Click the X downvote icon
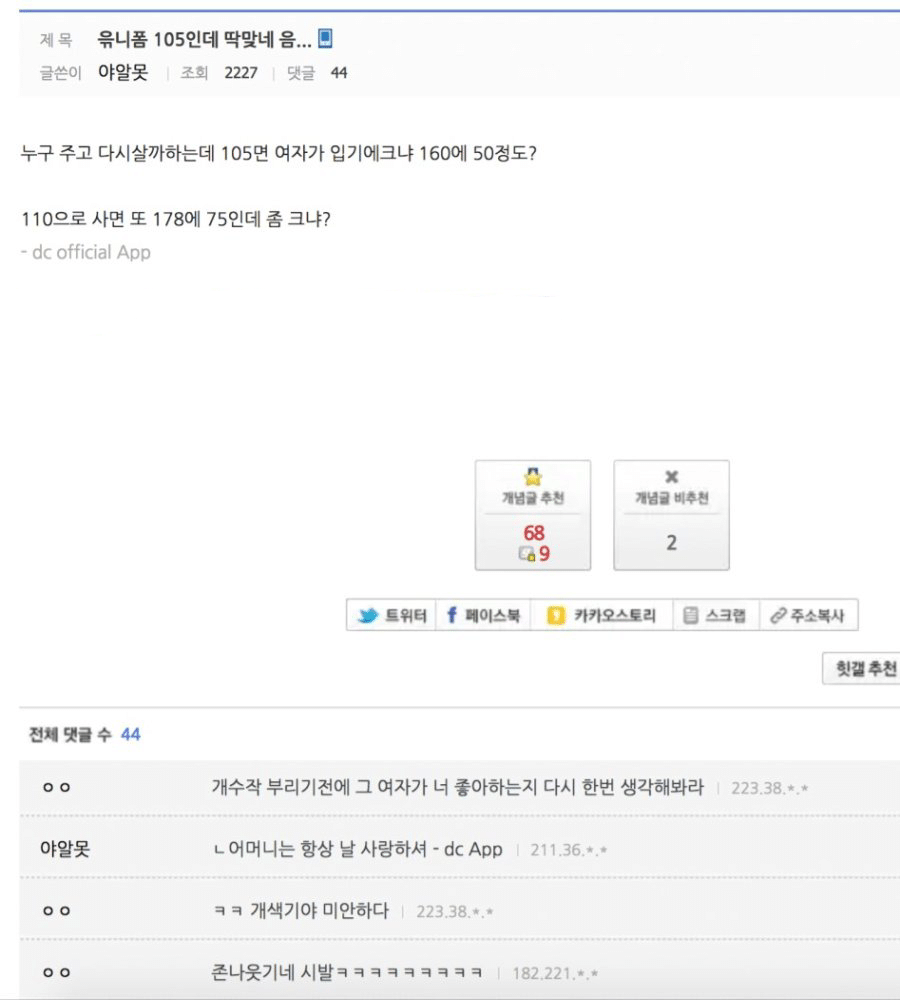The width and height of the screenshot is (900, 1000). tap(671, 476)
